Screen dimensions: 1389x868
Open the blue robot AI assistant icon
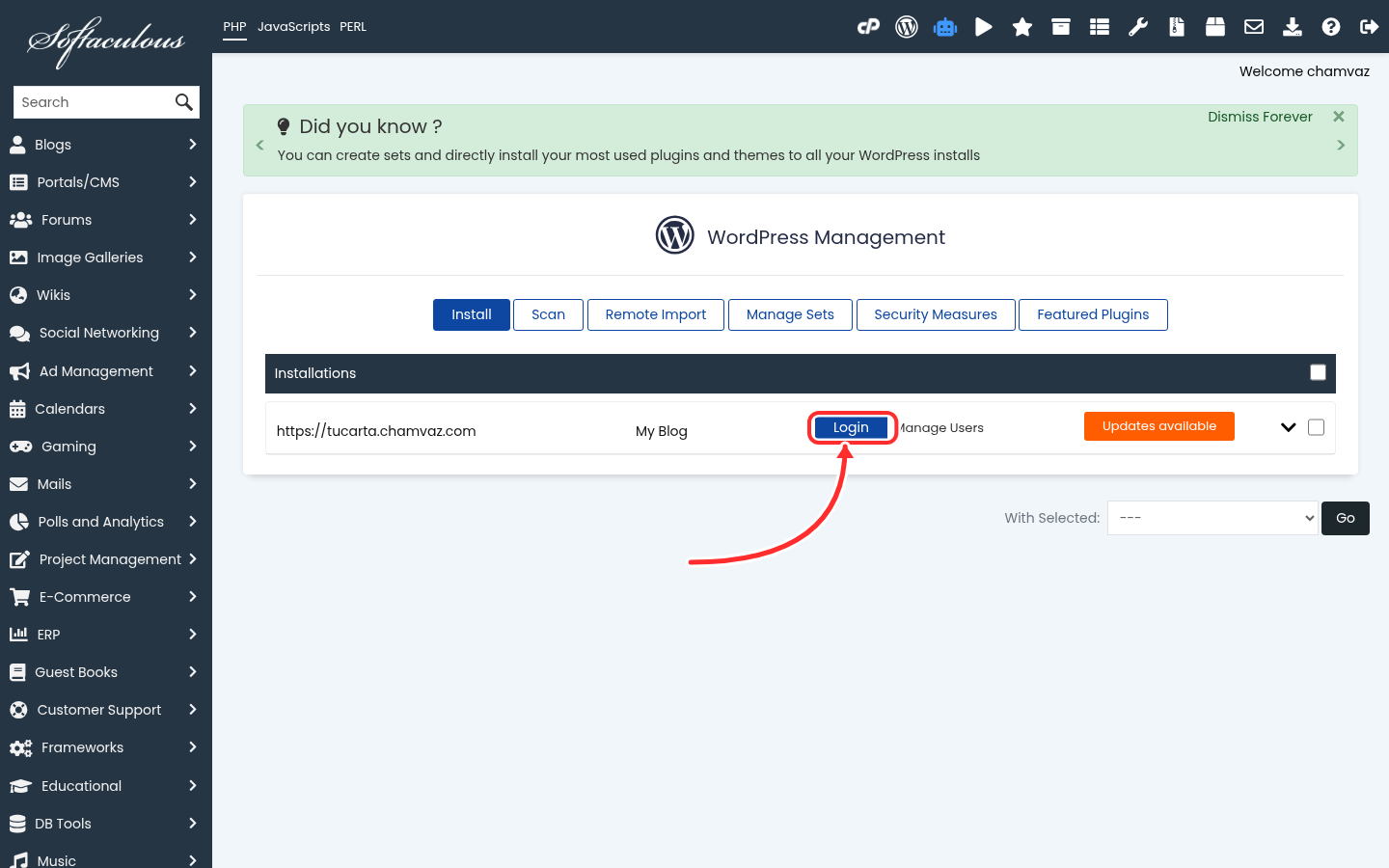point(945,27)
